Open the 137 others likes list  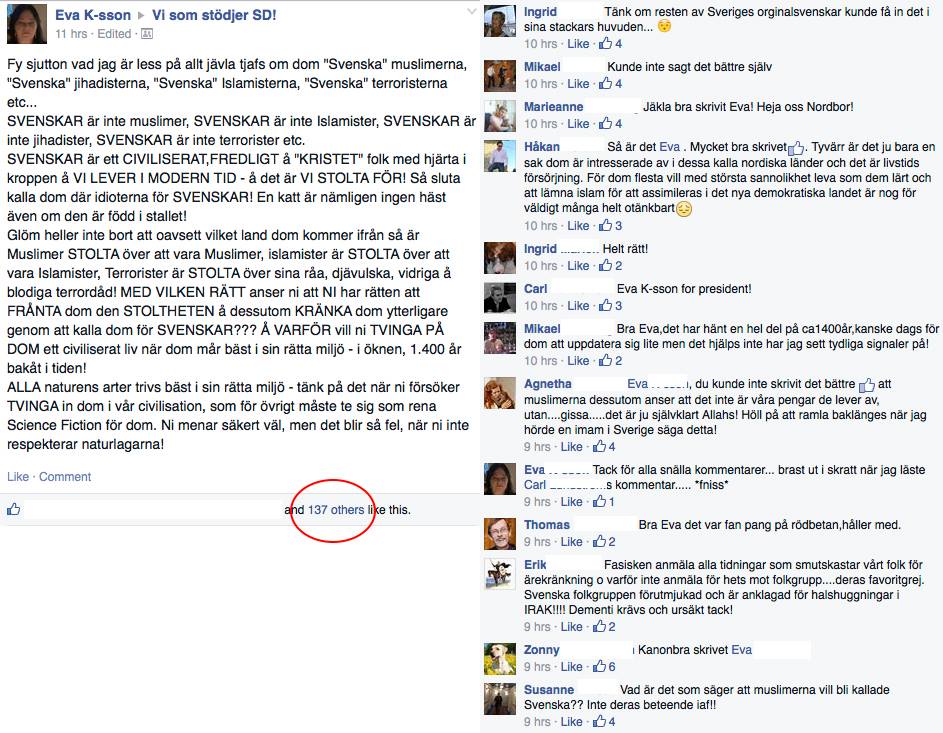point(336,510)
